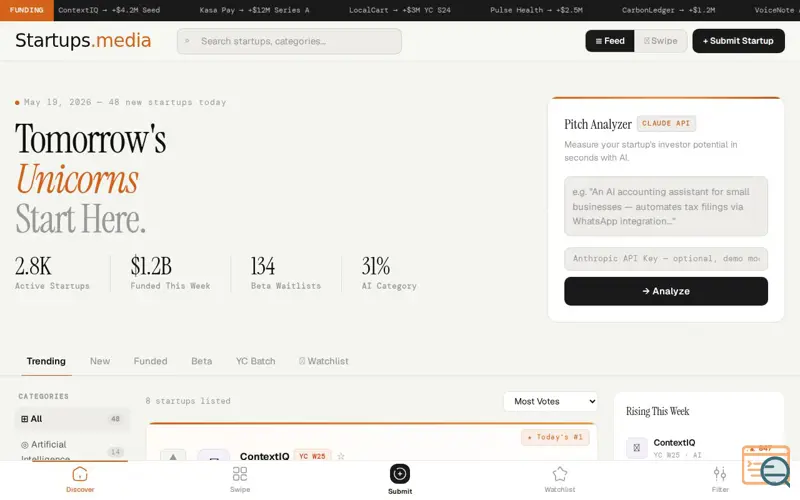This screenshot has width=800, height=500.
Task: Upvote ContextIQ with the arrow button
Action: [x=173, y=456]
